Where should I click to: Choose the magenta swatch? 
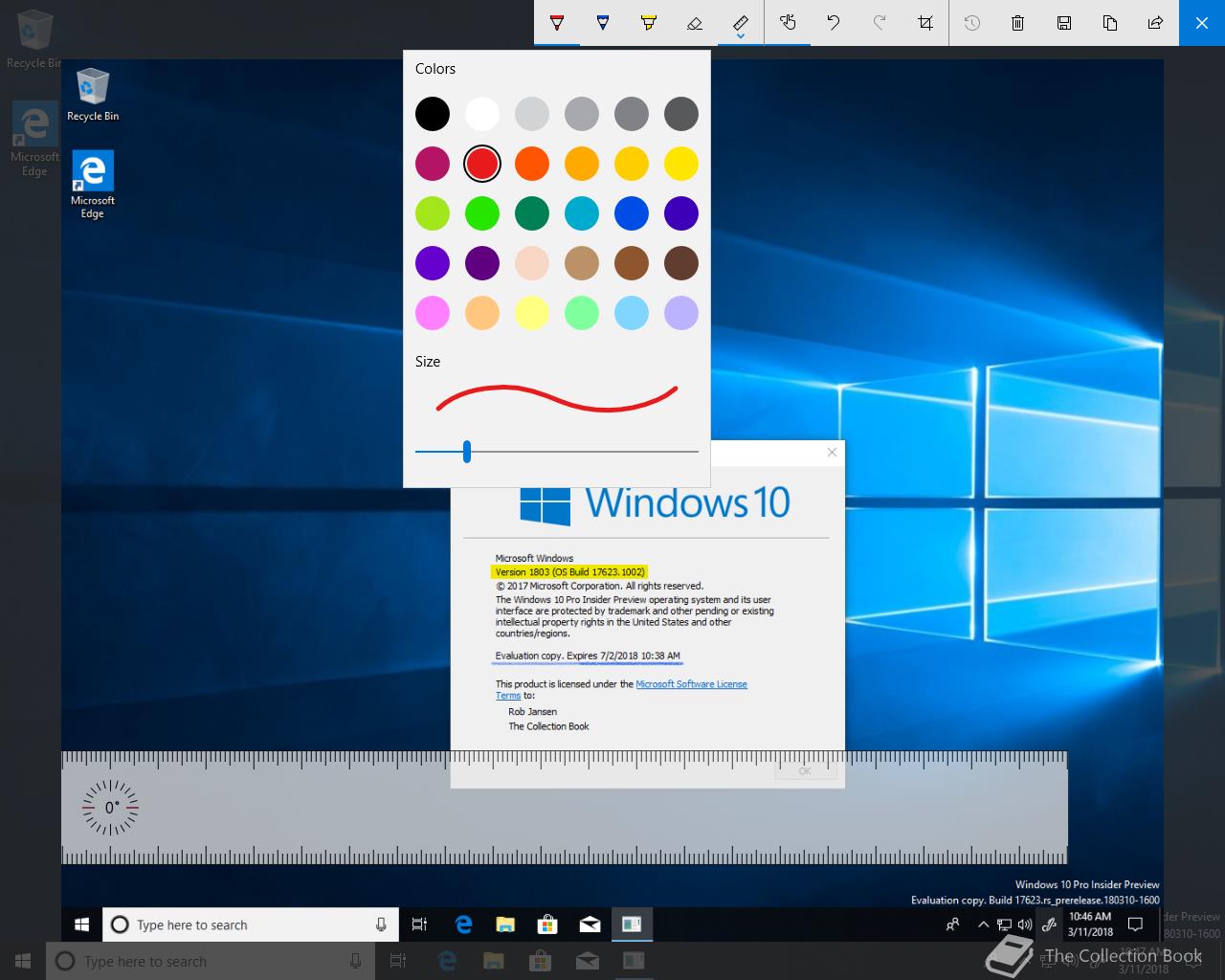tap(433, 164)
